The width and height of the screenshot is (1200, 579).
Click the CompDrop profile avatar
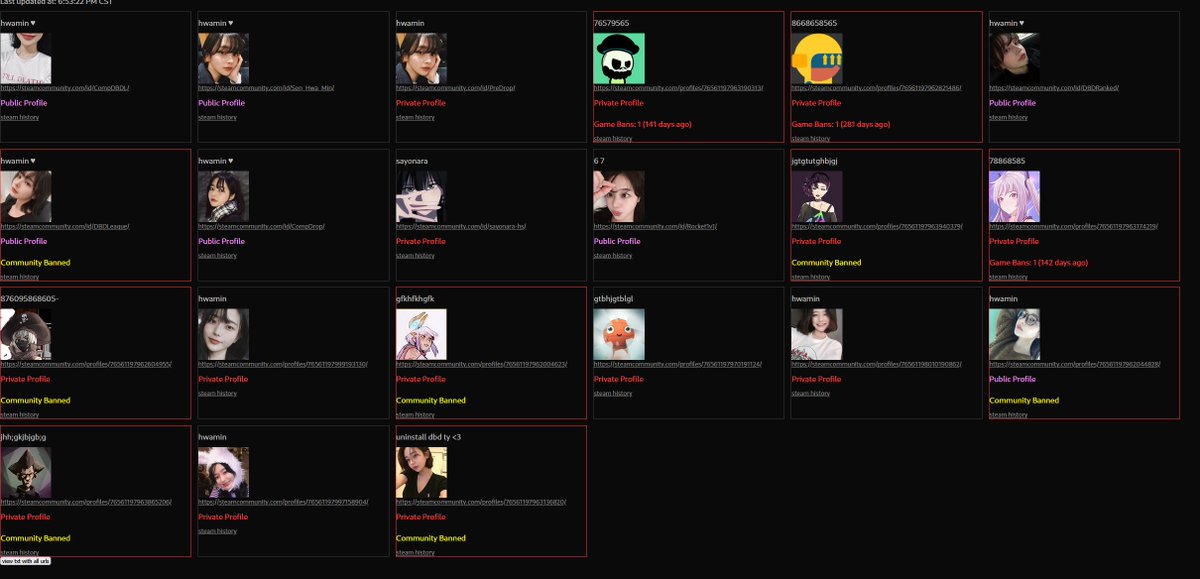(223, 196)
